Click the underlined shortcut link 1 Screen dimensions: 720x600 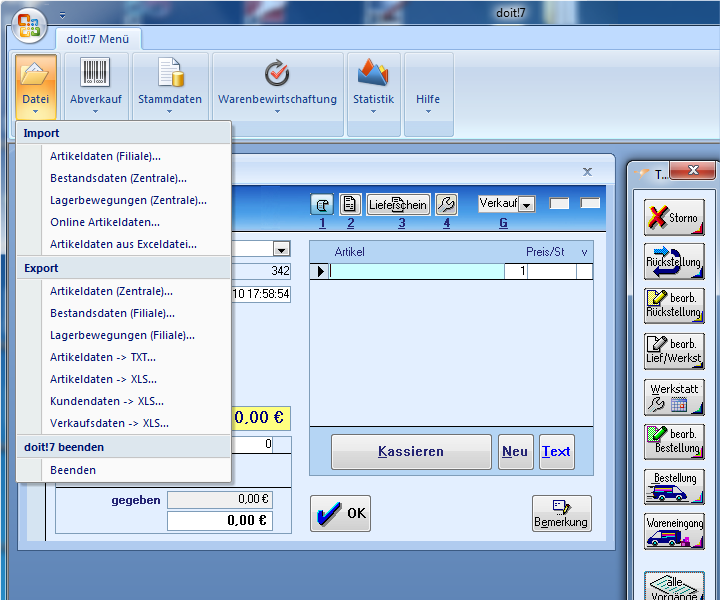tap(322, 224)
